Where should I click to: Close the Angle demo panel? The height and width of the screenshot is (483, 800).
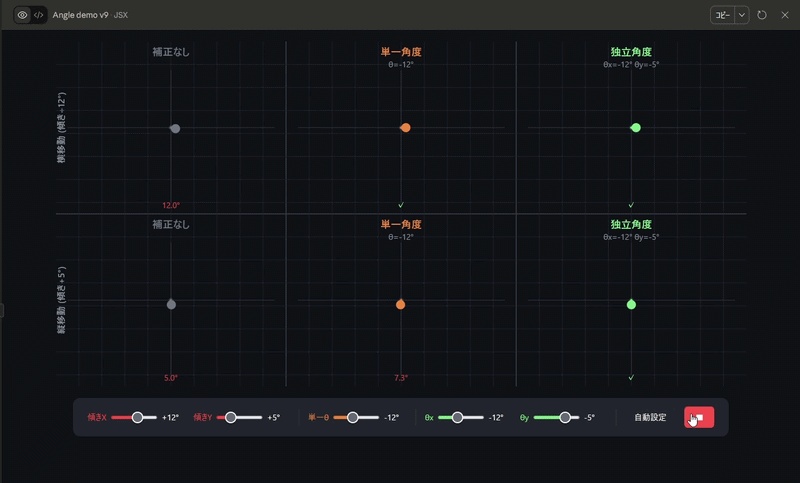point(785,15)
